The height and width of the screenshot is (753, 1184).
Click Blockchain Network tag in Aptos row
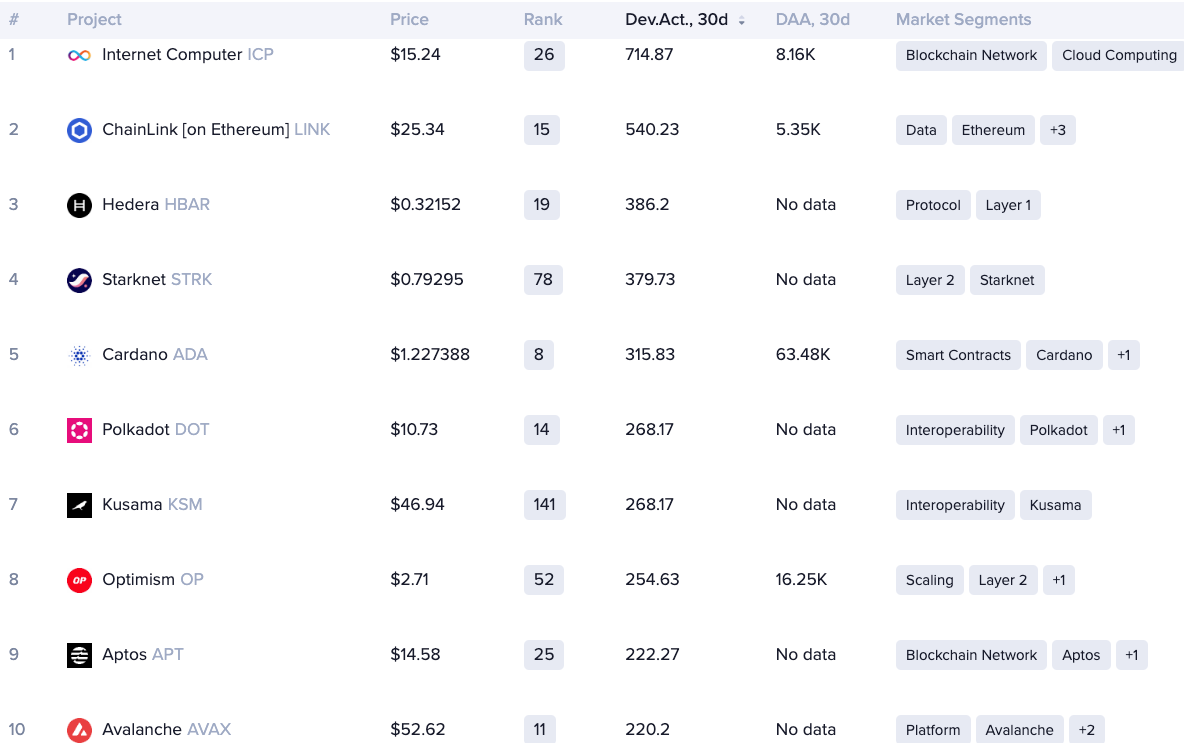click(971, 655)
